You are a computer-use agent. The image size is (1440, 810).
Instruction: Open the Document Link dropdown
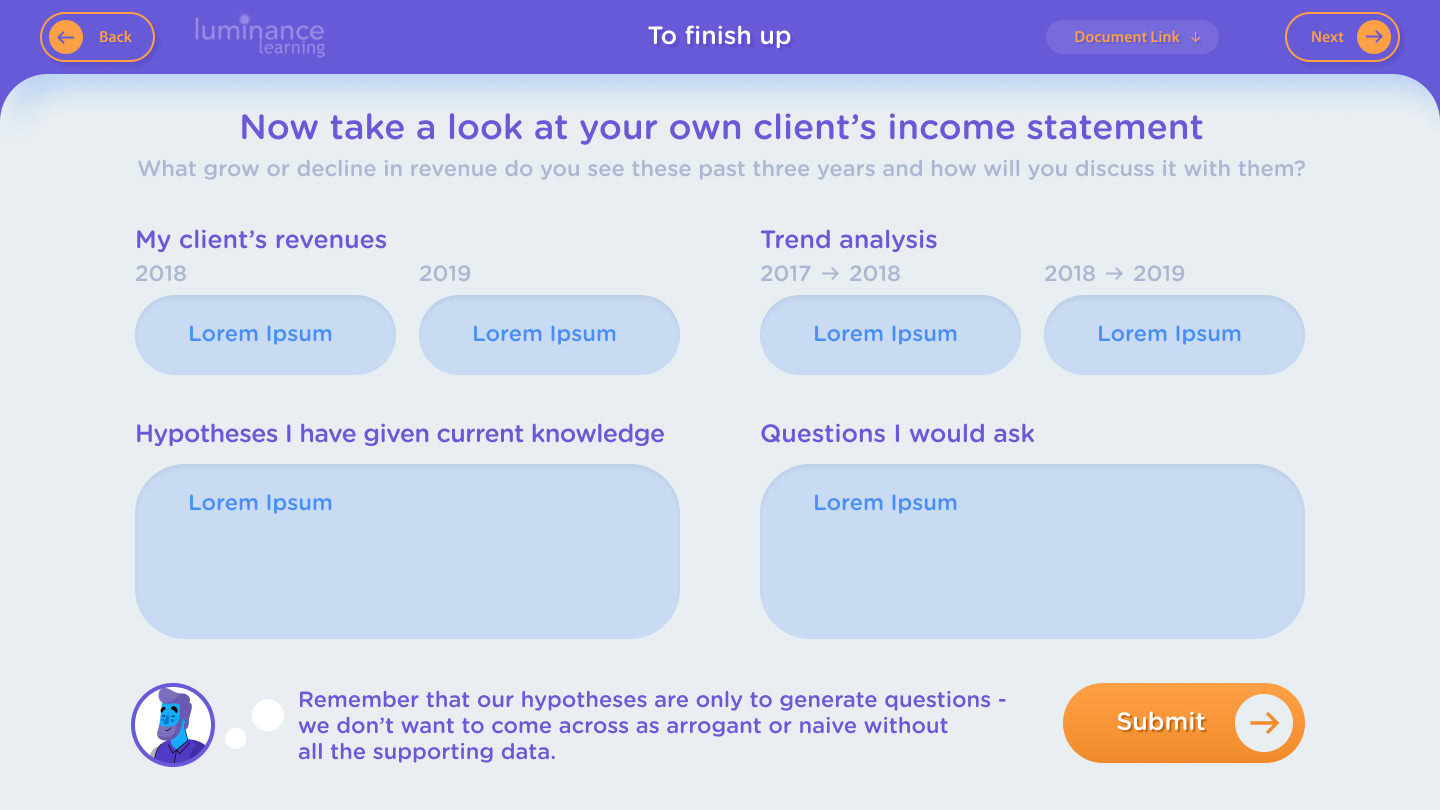(x=1132, y=37)
